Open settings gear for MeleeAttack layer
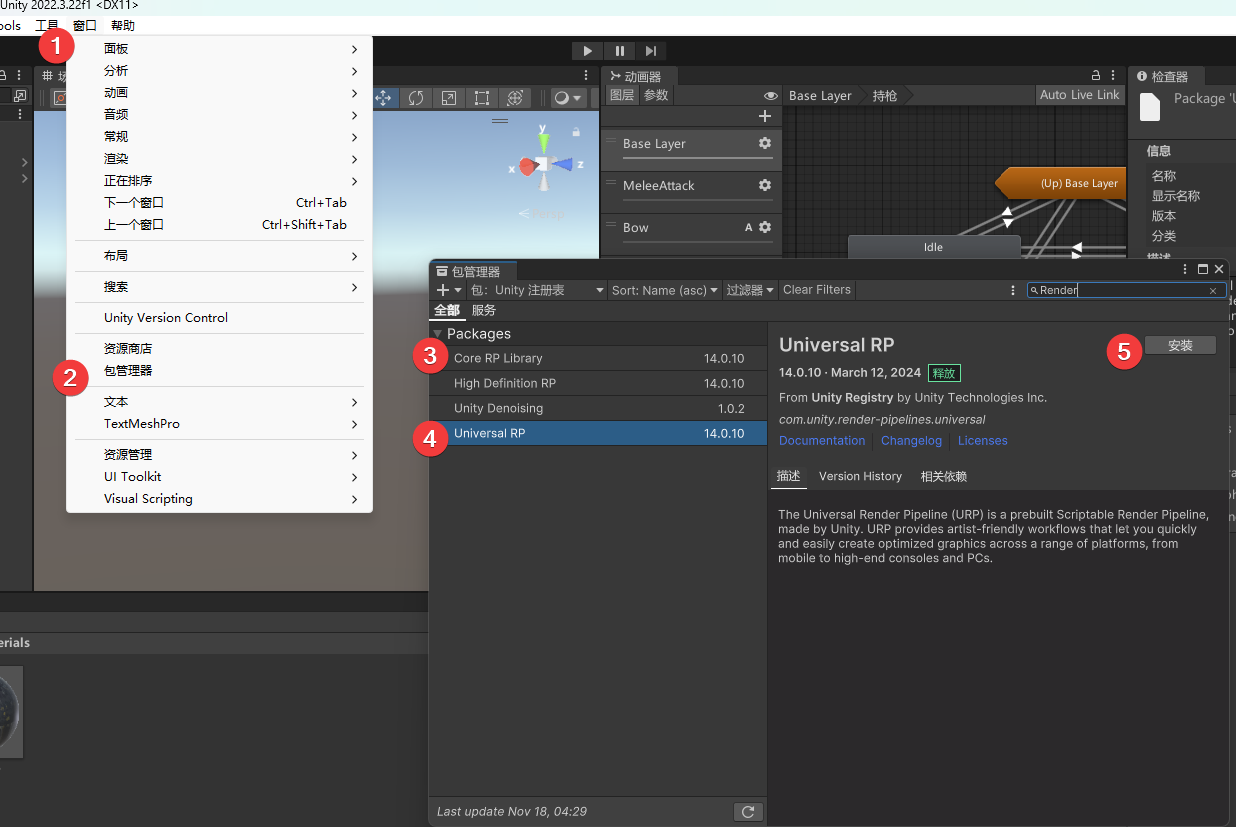The height and width of the screenshot is (827, 1236). (765, 185)
